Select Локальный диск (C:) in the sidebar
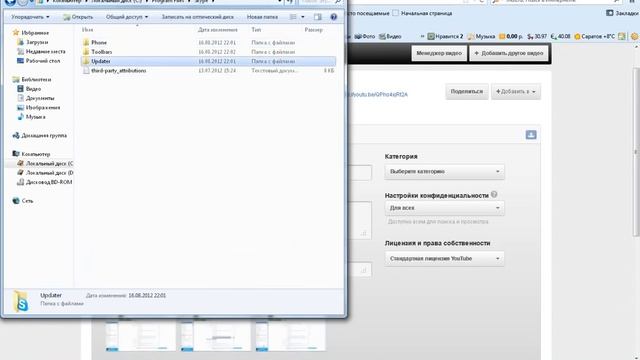The height and width of the screenshot is (360, 640). coord(49,163)
